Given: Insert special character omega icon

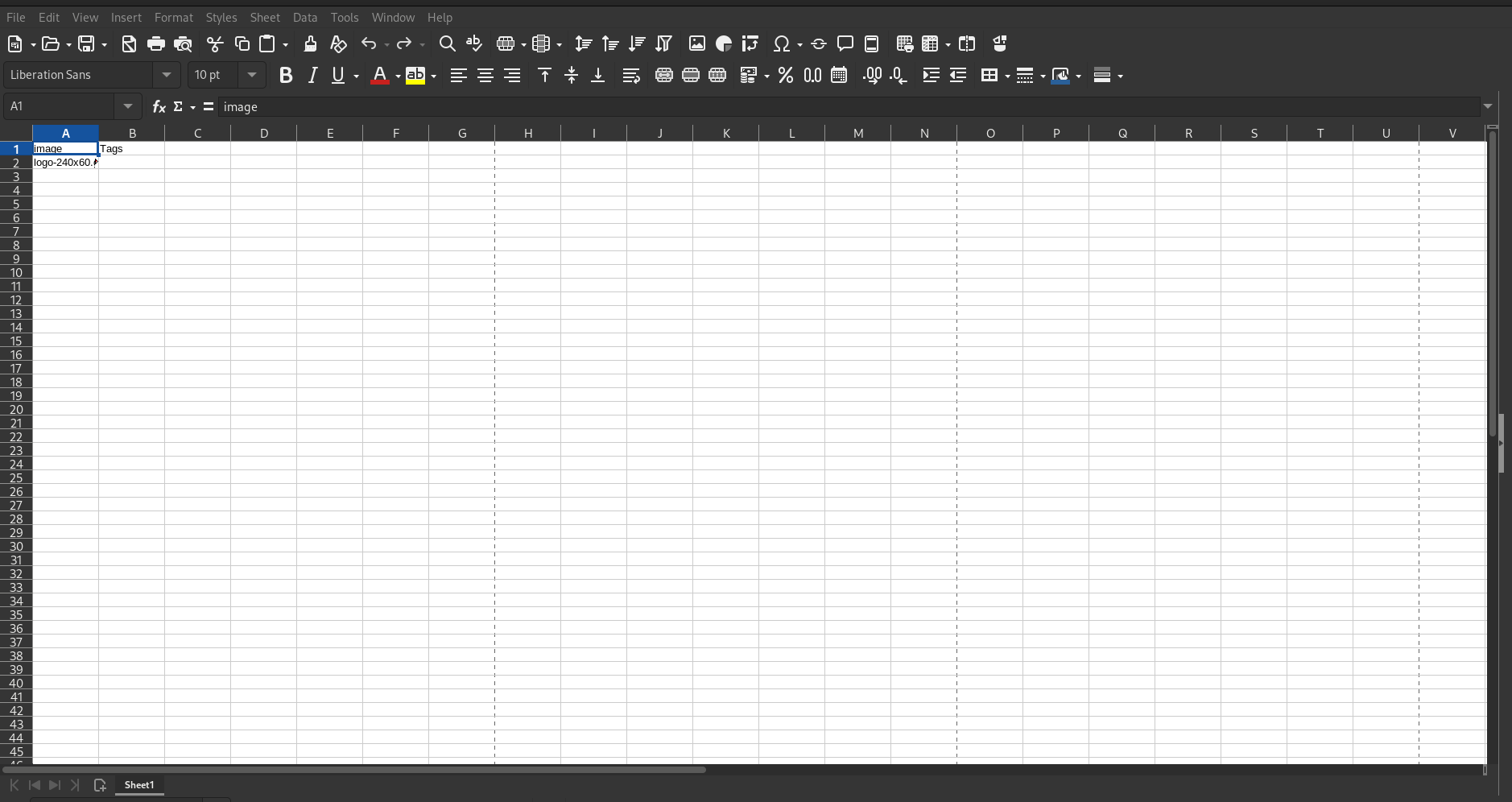Looking at the screenshot, I should tap(781, 44).
